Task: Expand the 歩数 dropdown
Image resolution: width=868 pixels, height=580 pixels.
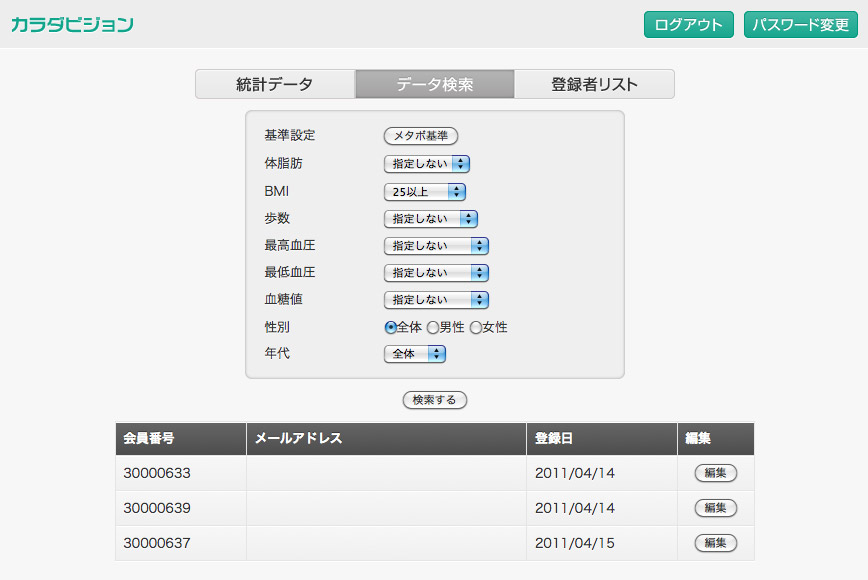Action: pos(431,219)
